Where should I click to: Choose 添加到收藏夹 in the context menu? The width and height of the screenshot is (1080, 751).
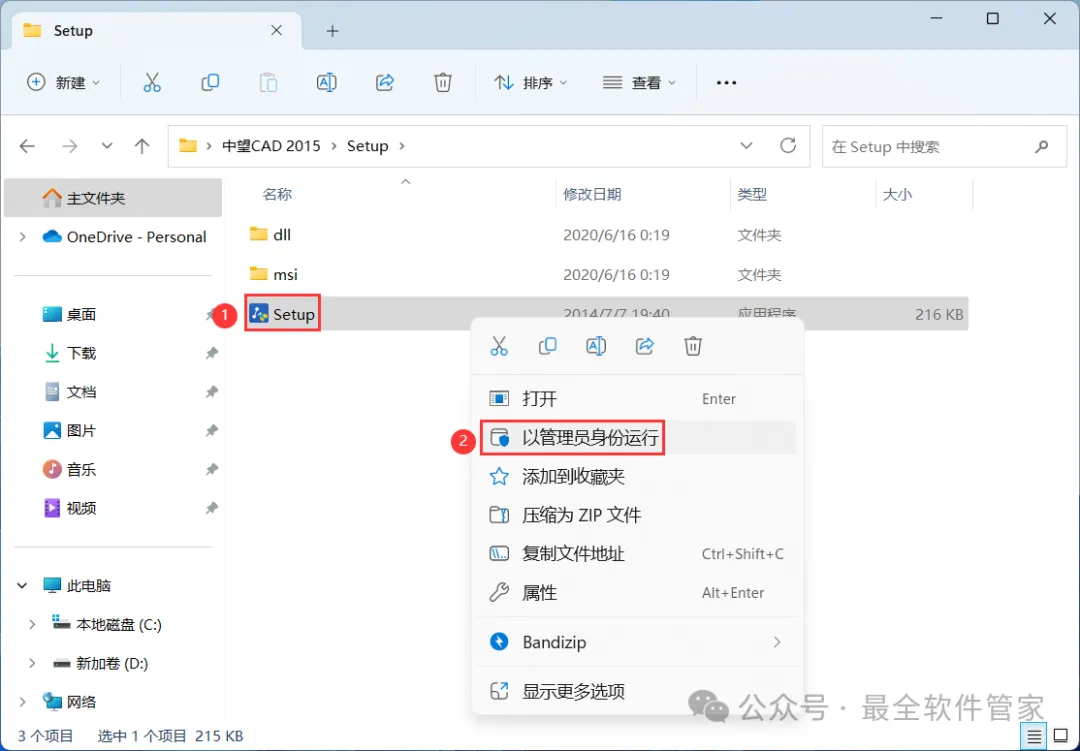[x=638, y=476]
